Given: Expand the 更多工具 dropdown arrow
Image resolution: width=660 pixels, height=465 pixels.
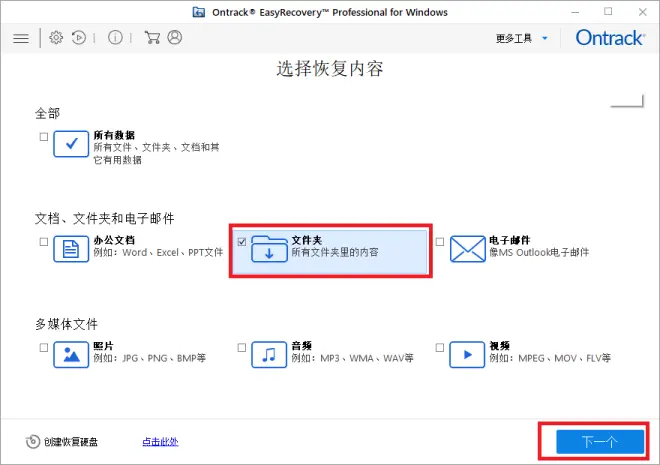Looking at the screenshot, I should (x=545, y=38).
